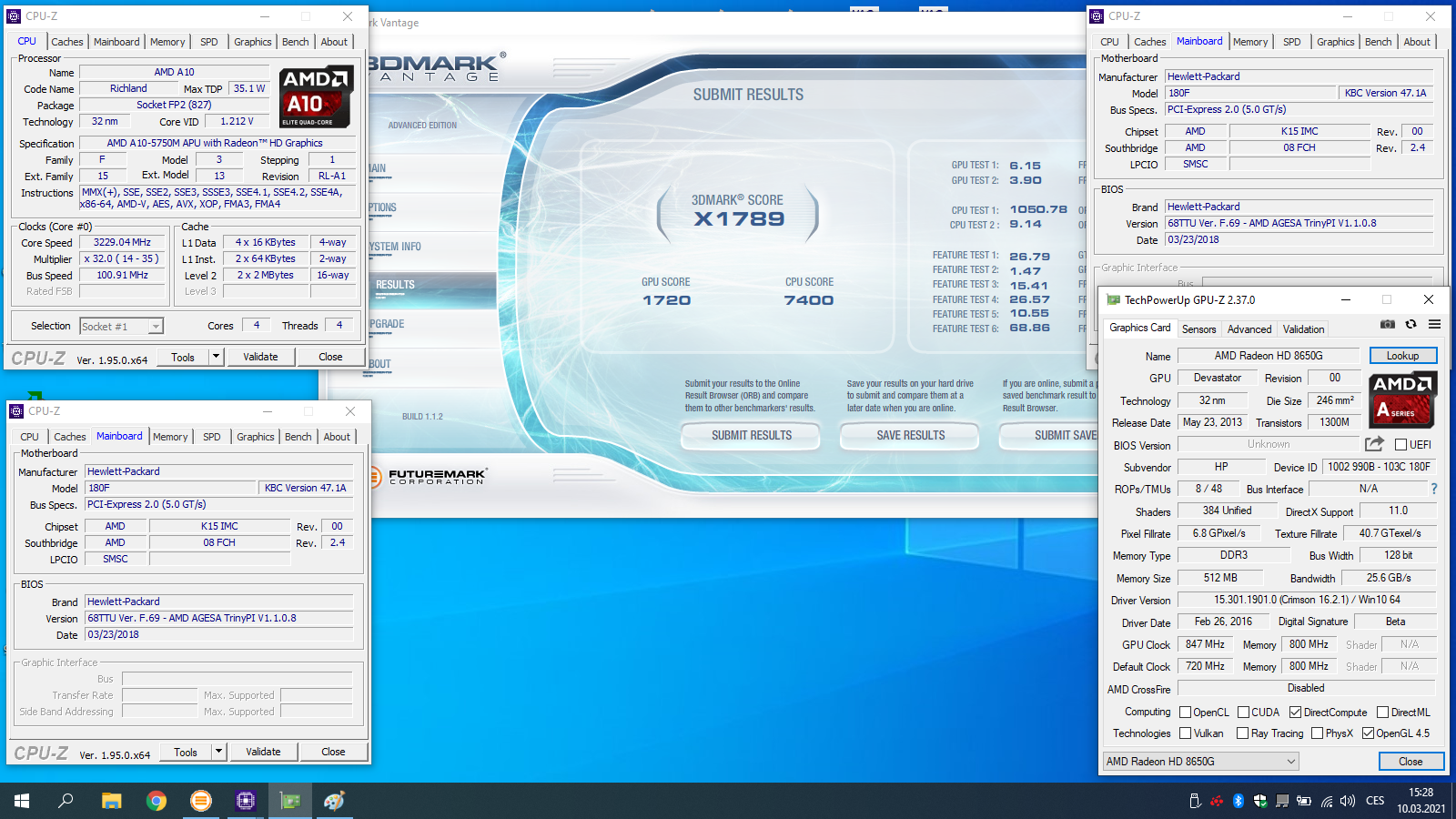Open the Windows Start menu

coord(22,801)
